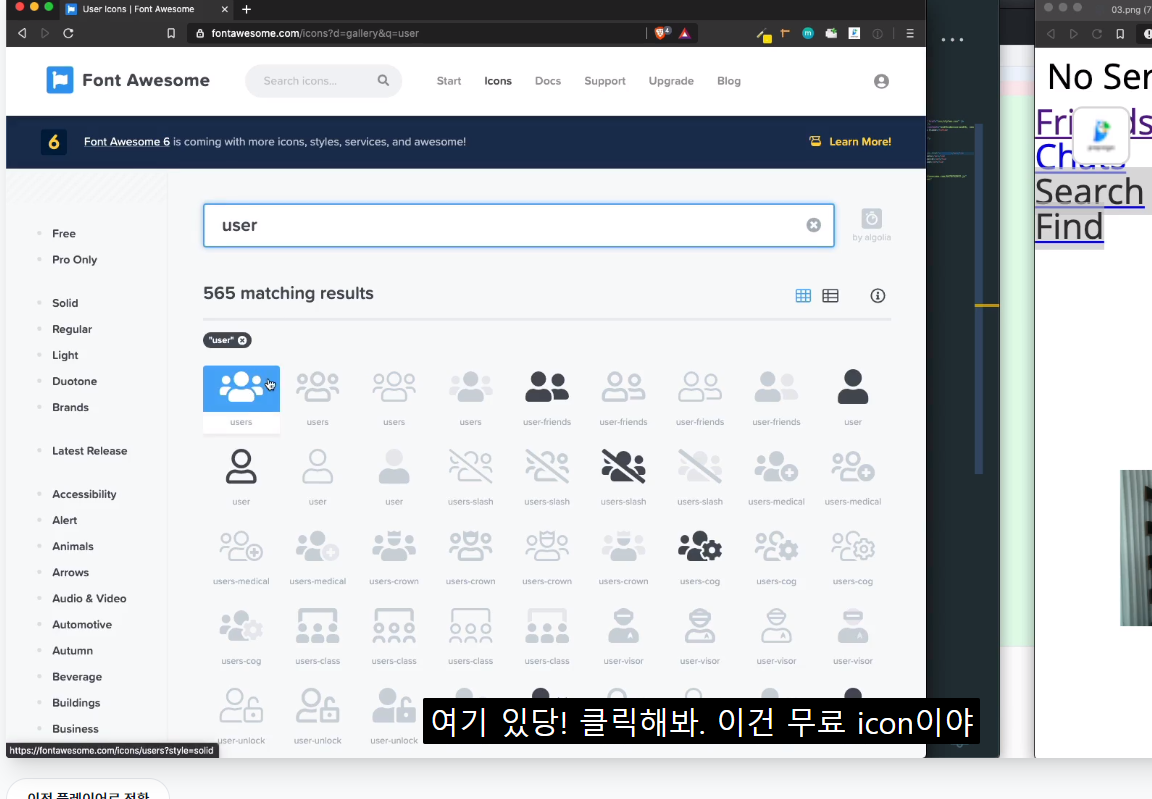This screenshot has width=1152, height=799.
Task: Reload the 03.png browser window on the right
Action: [1097, 34]
